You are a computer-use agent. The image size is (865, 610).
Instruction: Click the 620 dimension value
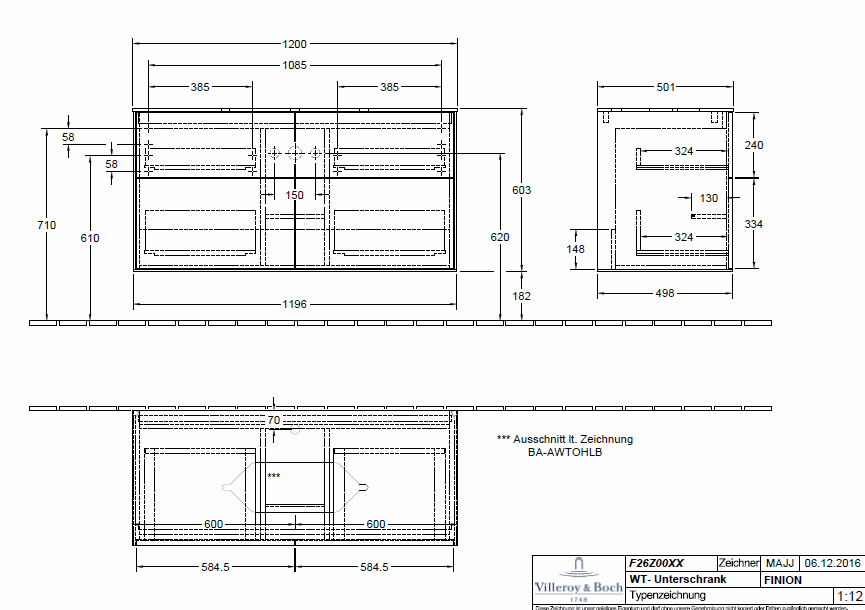coord(500,237)
